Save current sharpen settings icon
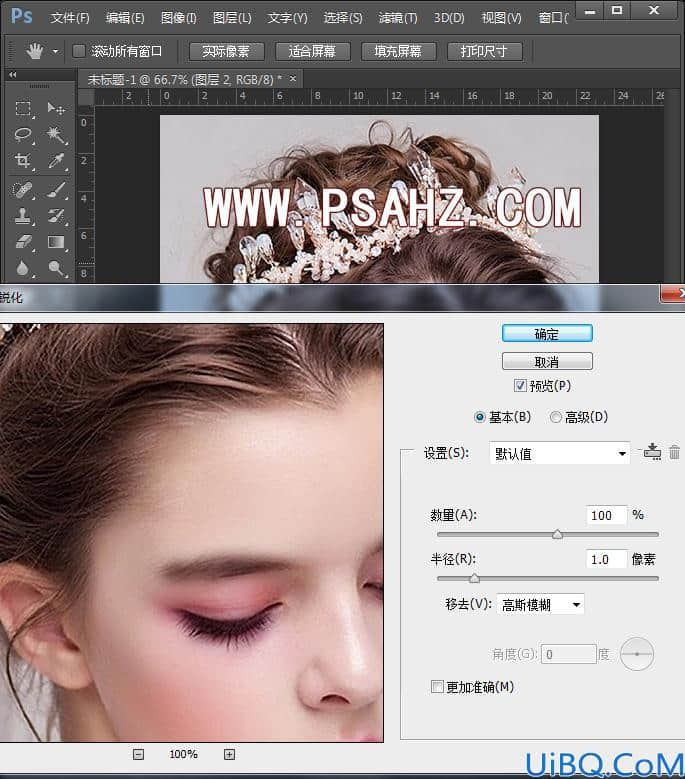Viewport: 685px width, 779px height. 652,452
